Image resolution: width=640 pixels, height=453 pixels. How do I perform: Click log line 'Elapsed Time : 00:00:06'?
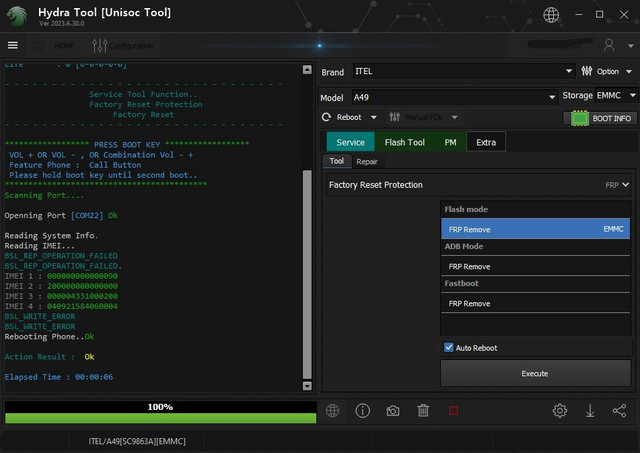click(59, 377)
